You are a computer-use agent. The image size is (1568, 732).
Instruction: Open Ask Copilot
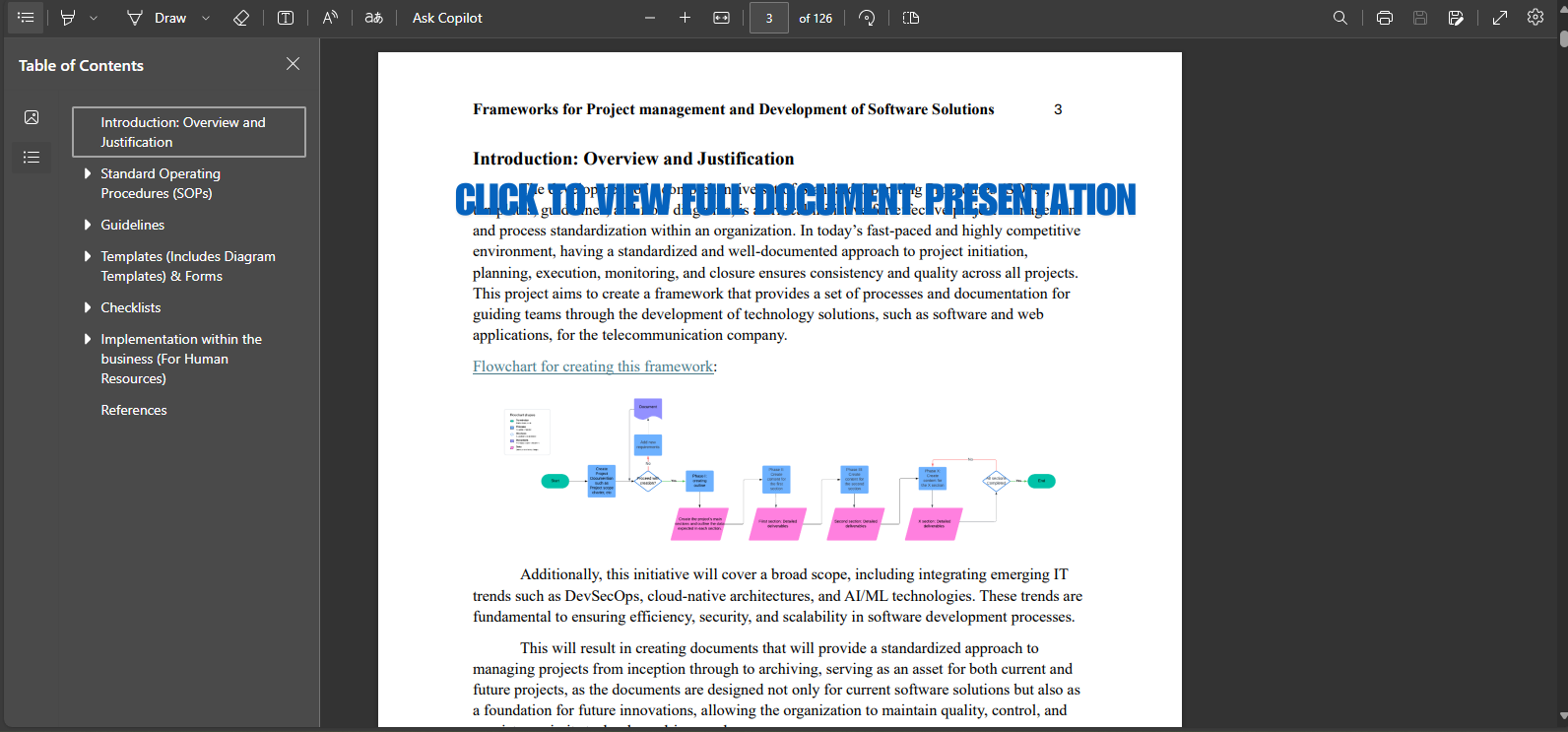click(x=447, y=18)
